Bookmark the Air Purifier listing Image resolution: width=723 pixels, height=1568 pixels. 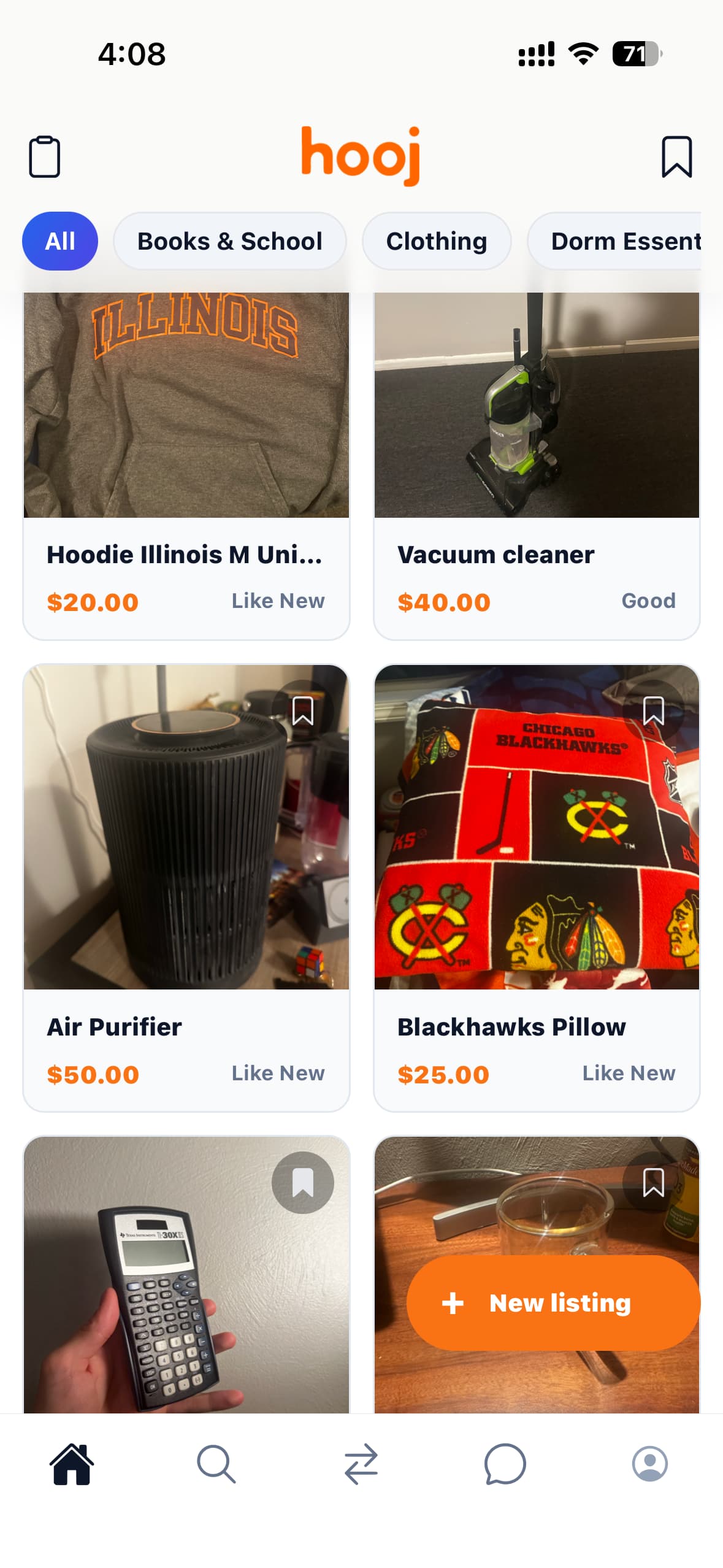pos(303,710)
